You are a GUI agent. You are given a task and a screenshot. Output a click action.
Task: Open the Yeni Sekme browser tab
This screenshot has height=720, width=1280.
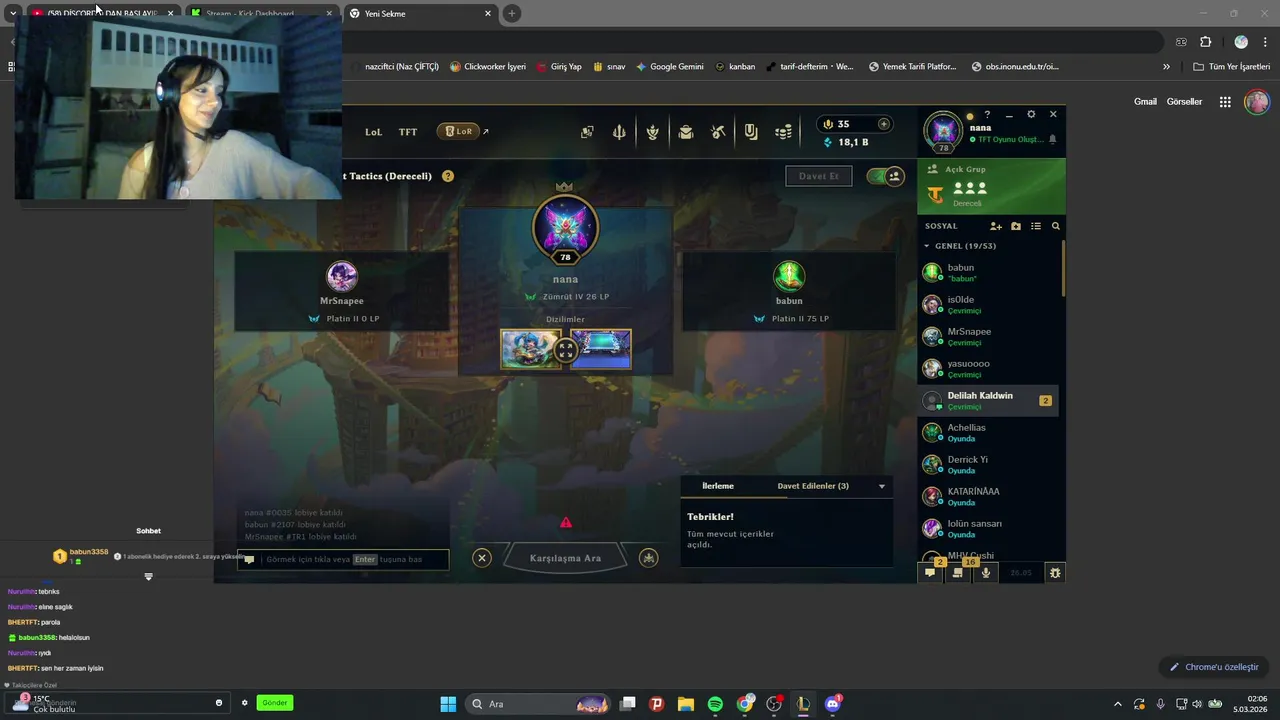click(420, 14)
